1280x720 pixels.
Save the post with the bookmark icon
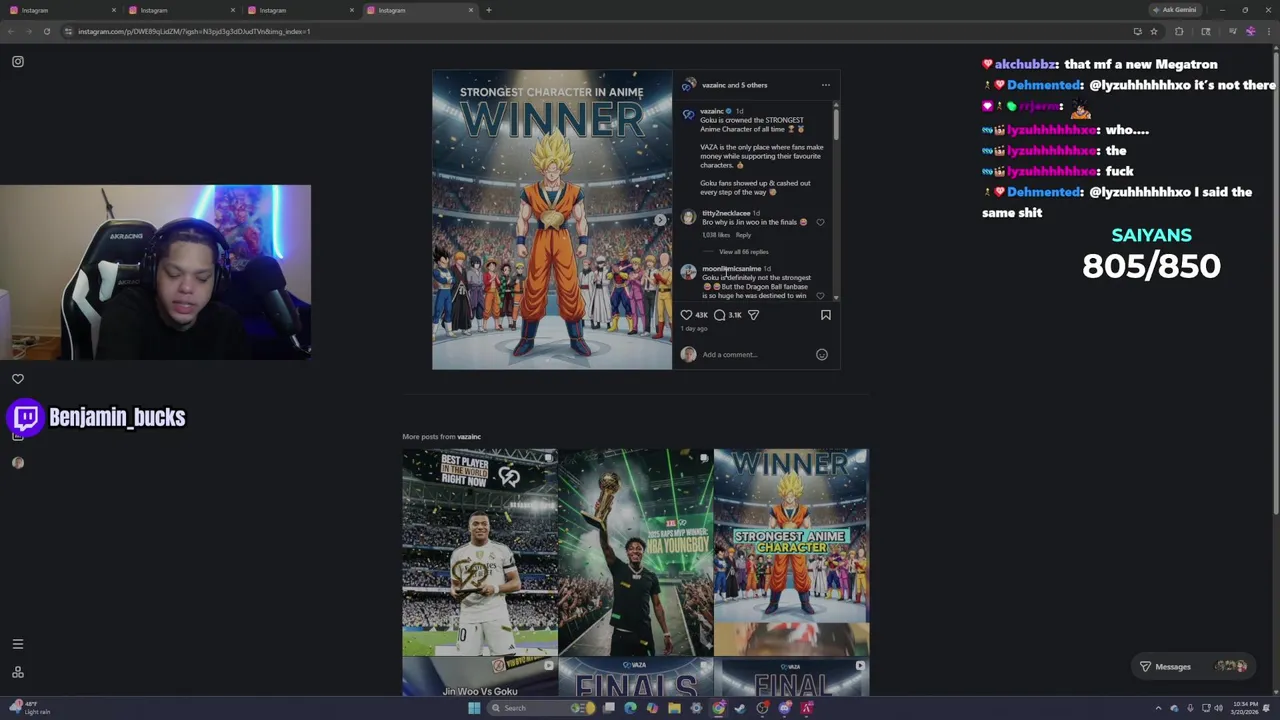(x=826, y=315)
